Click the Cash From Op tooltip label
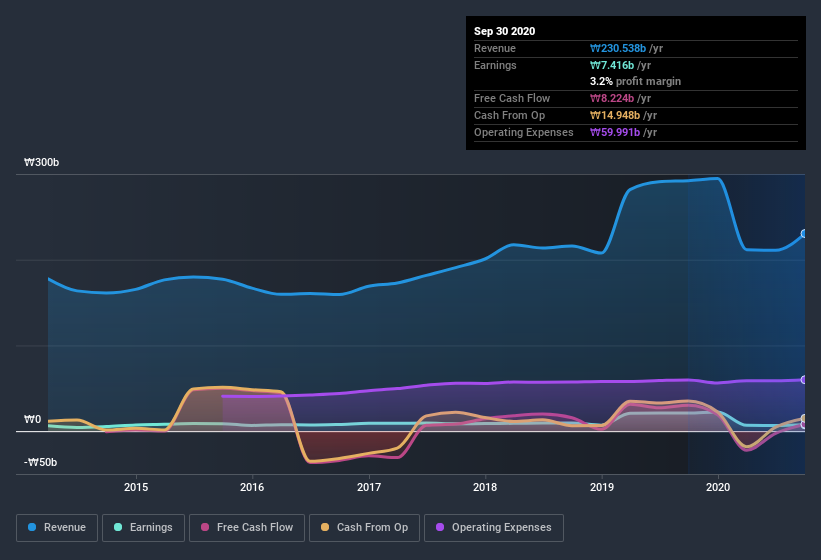Screen dimensions: 821x560 (509, 115)
